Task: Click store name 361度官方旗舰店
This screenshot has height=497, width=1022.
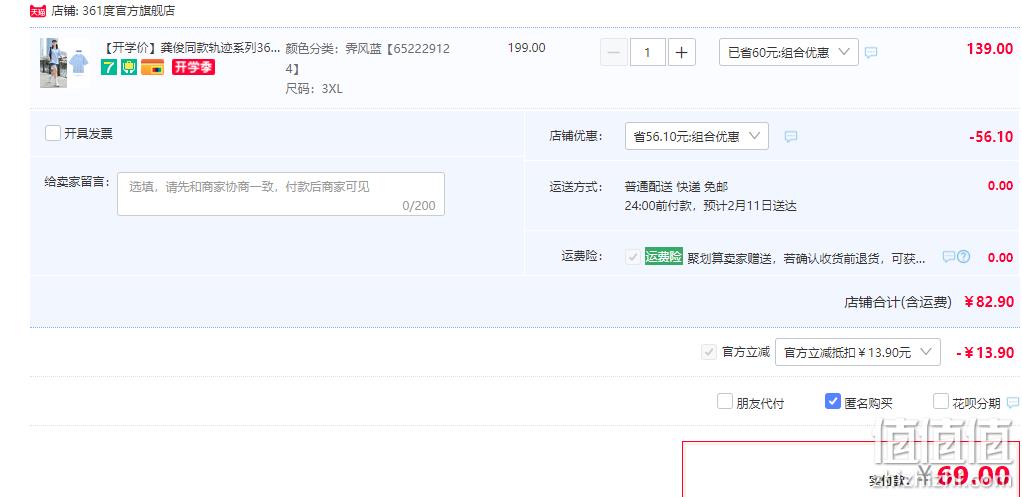Action: click(128, 11)
